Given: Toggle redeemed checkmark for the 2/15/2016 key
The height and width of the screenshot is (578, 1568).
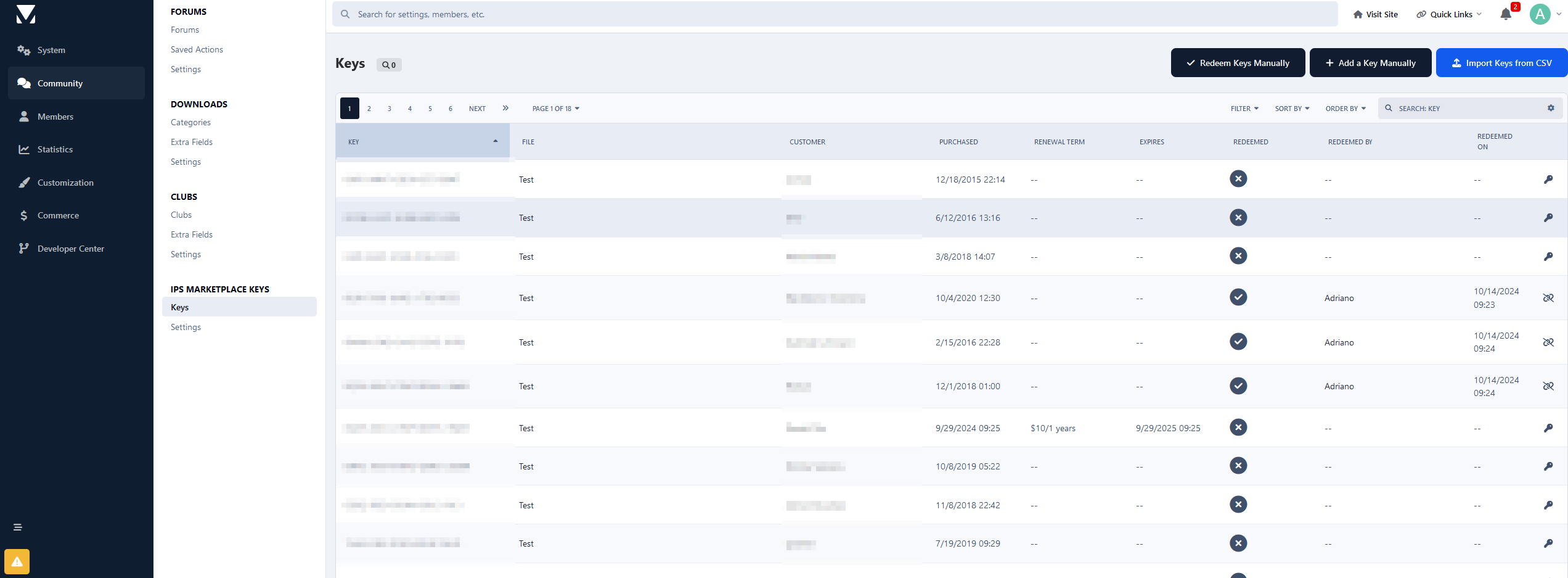Looking at the screenshot, I should point(1238,342).
